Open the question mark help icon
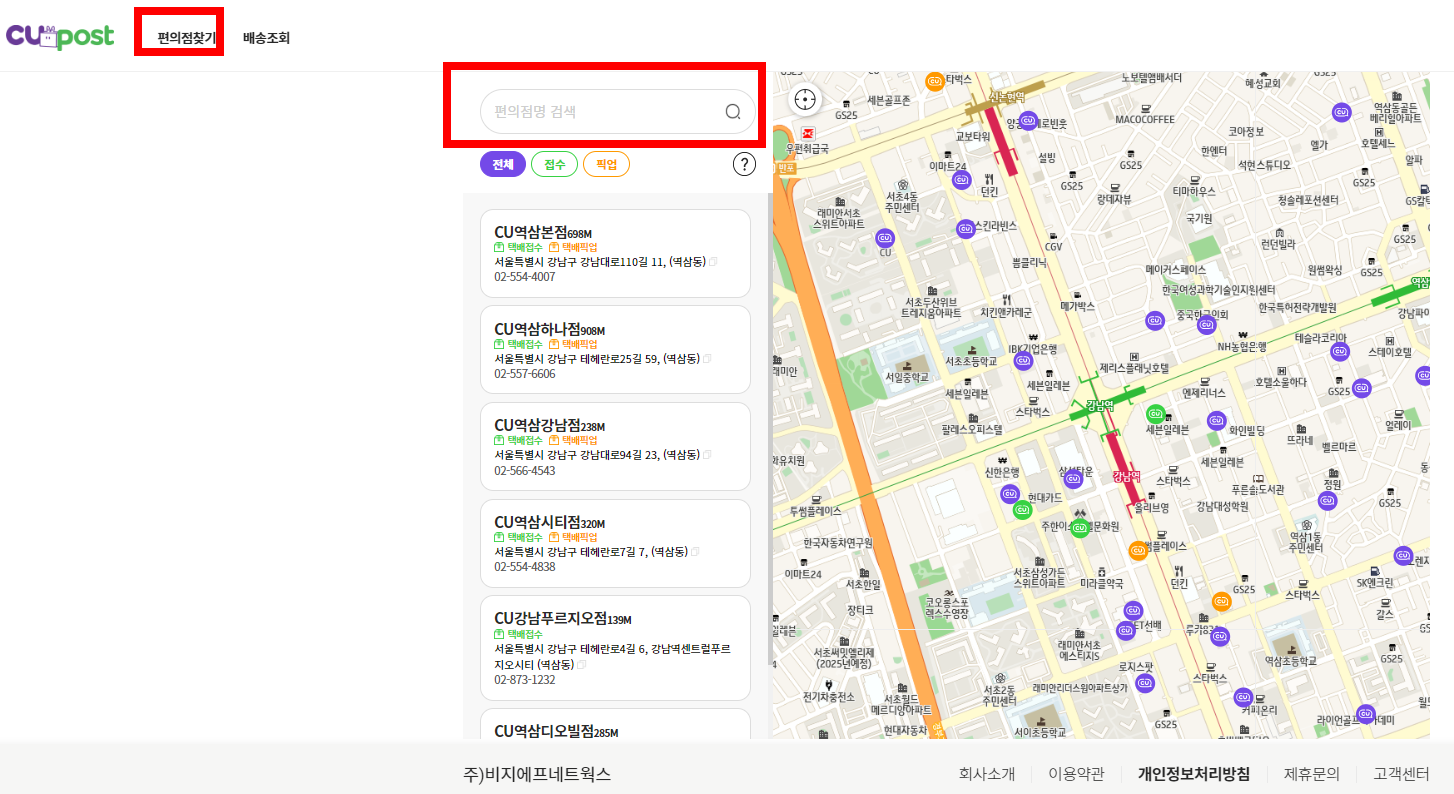This screenshot has height=794, width=1454. tap(744, 164)
